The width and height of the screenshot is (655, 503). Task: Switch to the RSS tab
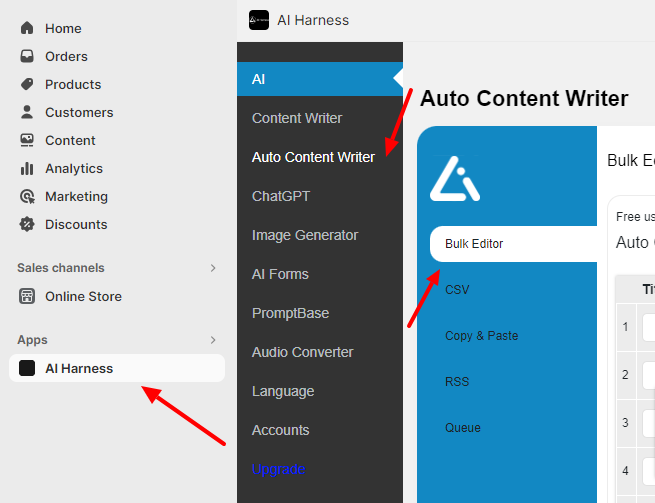457,381
